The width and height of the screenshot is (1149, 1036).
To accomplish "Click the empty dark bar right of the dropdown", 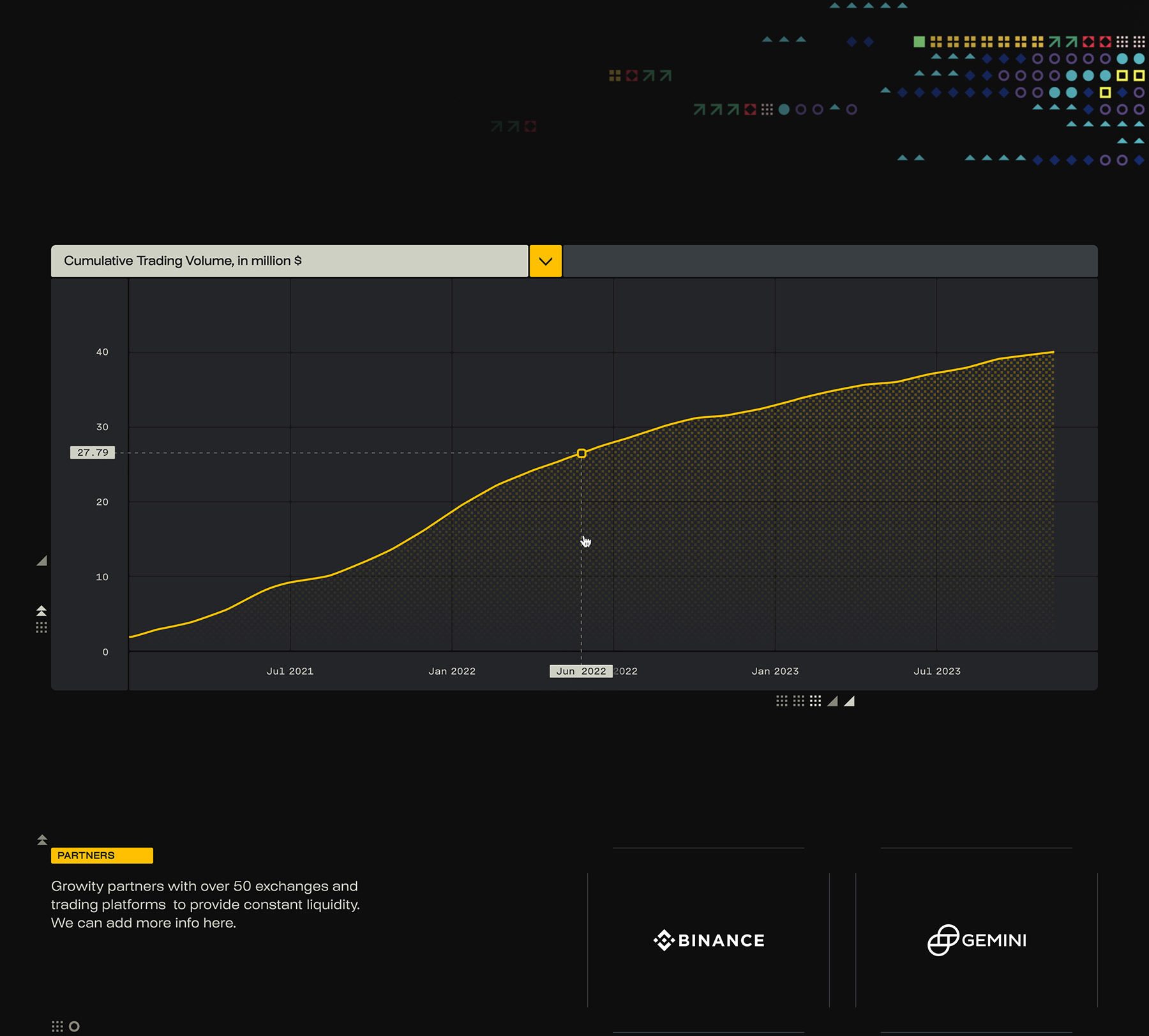I will [x=830, y=261].
